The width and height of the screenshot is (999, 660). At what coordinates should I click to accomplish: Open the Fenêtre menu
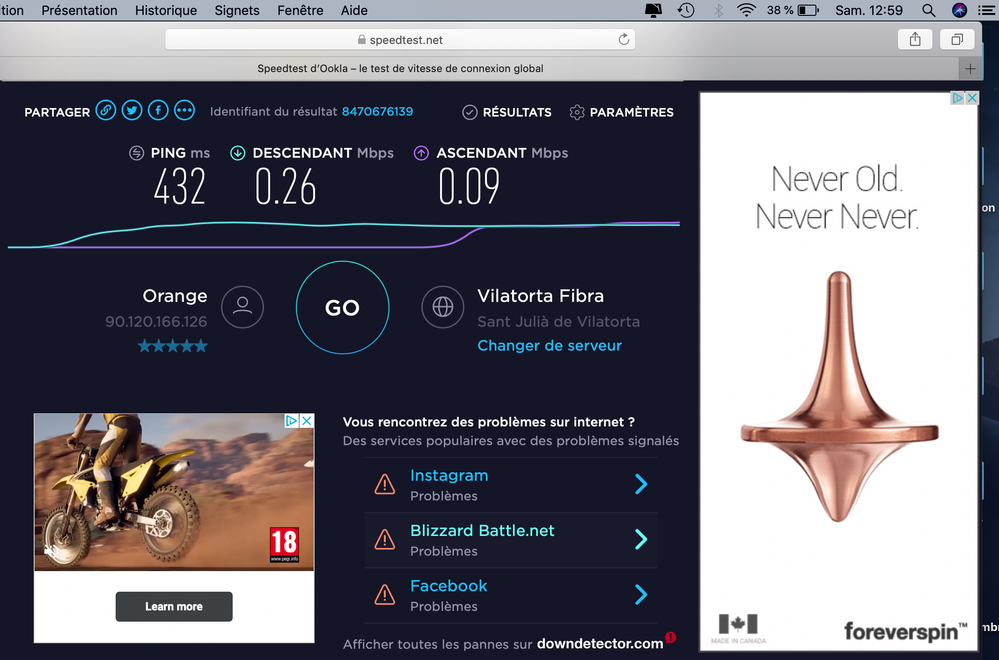pyautogui.click(x=300, y=10)
